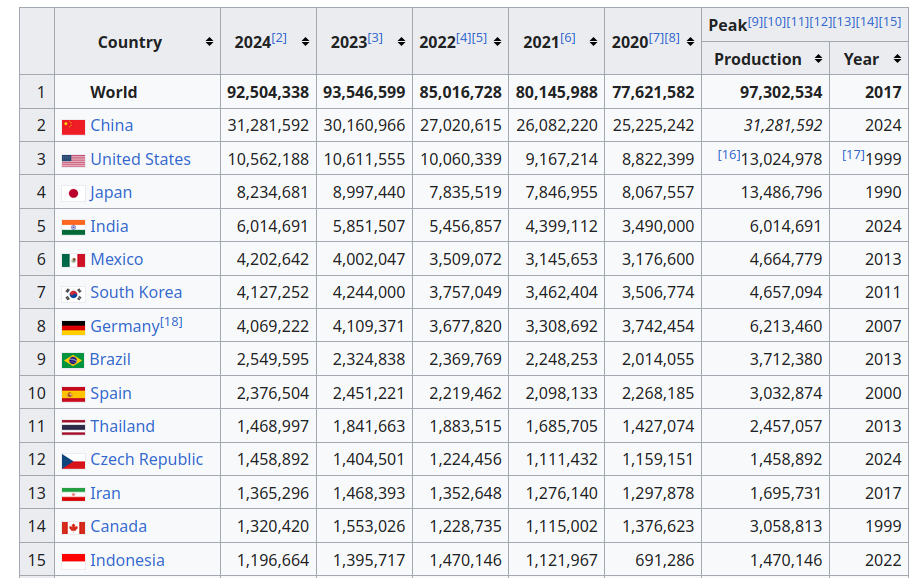Open citation [16] in United States row

click(x=729, y=155)
